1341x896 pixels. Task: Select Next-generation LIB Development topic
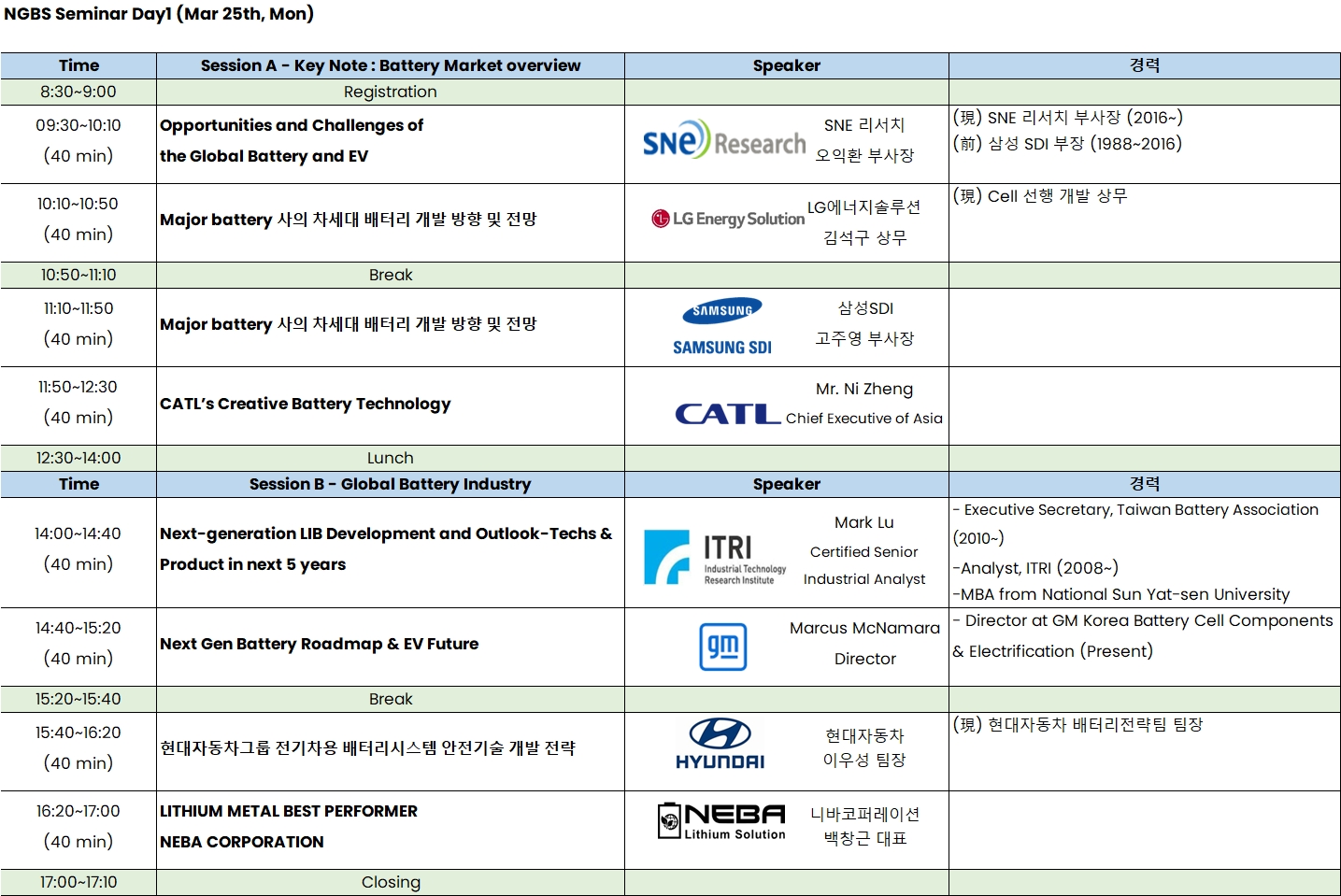coord(386,548)
